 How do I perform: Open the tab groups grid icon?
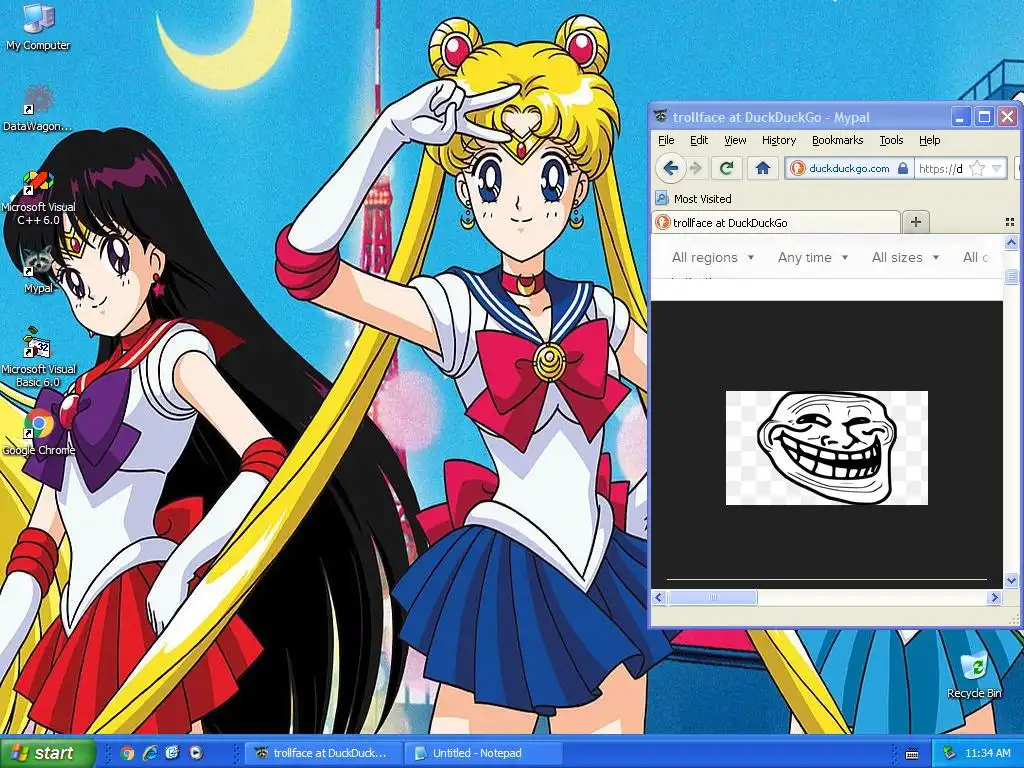pos(1010,222)
